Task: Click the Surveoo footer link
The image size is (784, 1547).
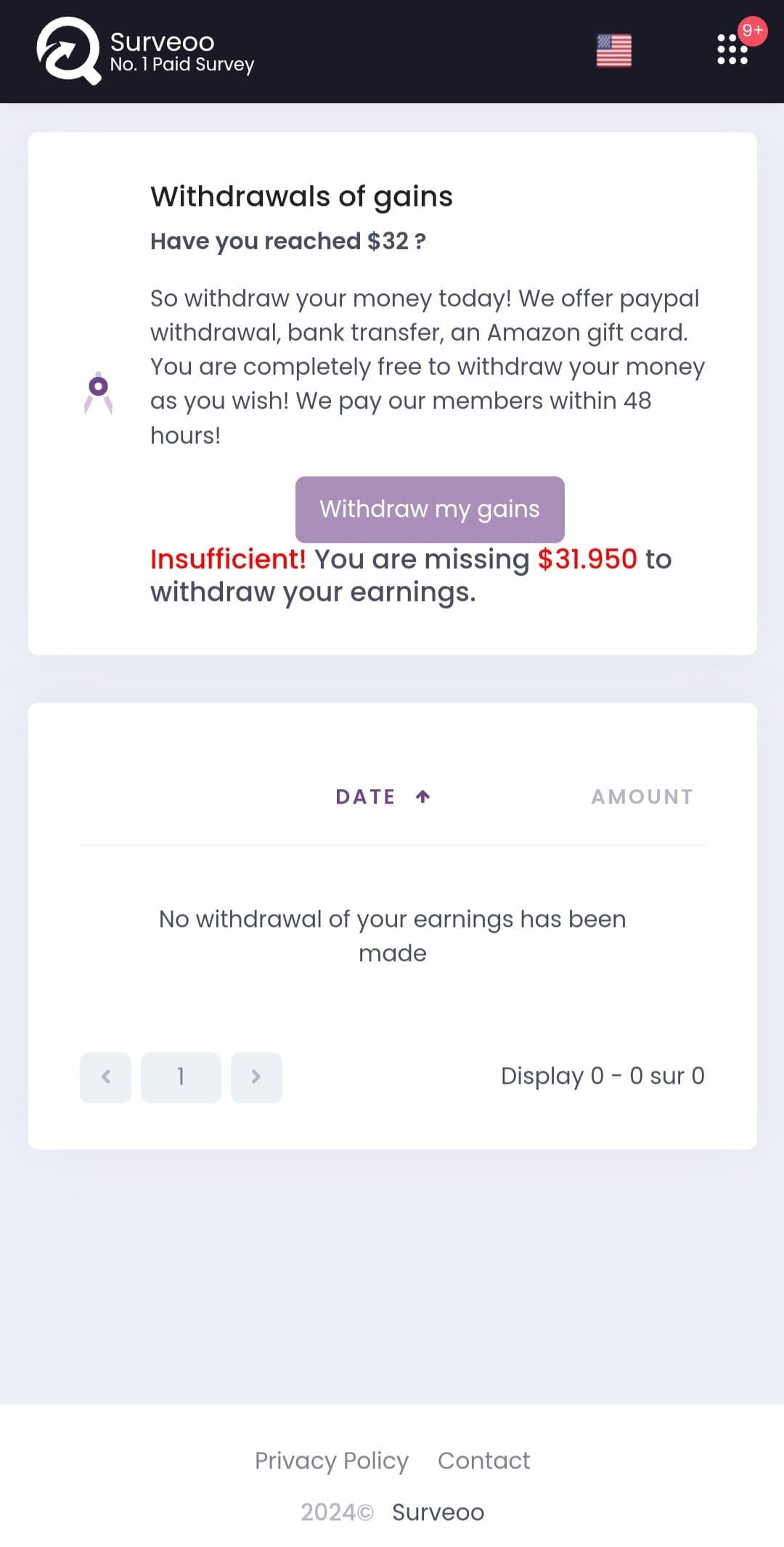Action: [x=438, y=1512]
